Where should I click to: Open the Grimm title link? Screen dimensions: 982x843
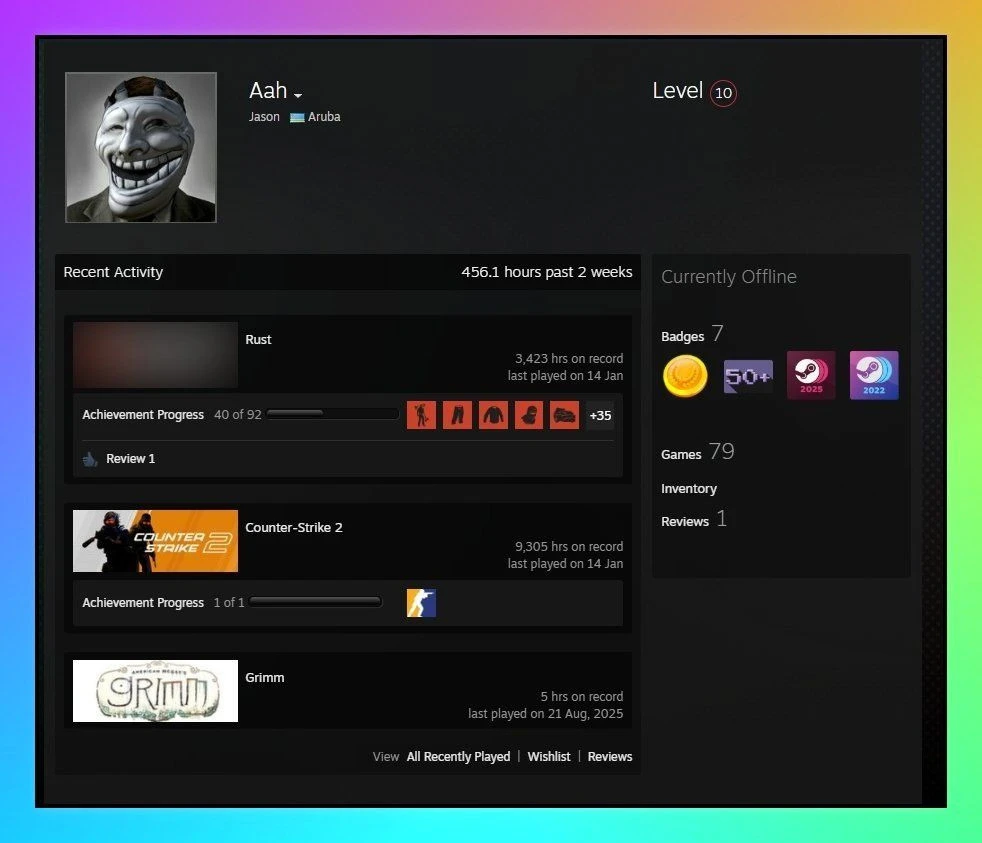click(264, 678)
